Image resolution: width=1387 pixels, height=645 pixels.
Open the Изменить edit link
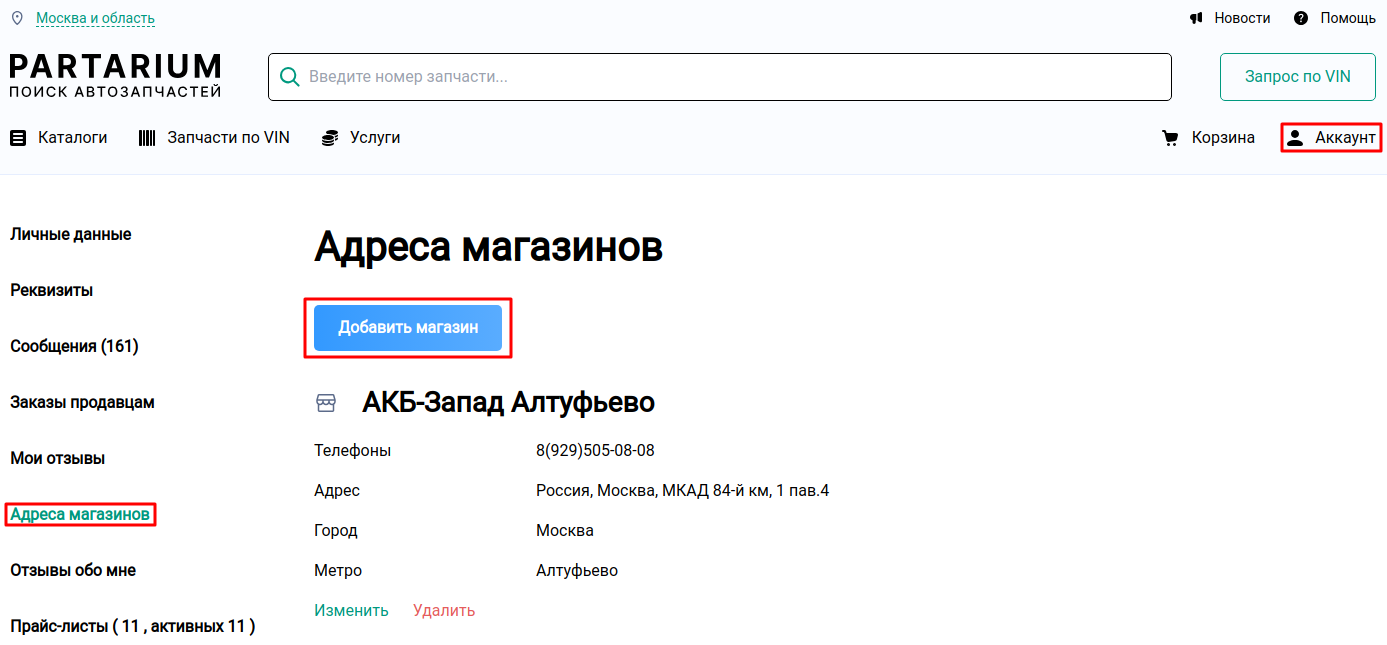coord(351,609)
